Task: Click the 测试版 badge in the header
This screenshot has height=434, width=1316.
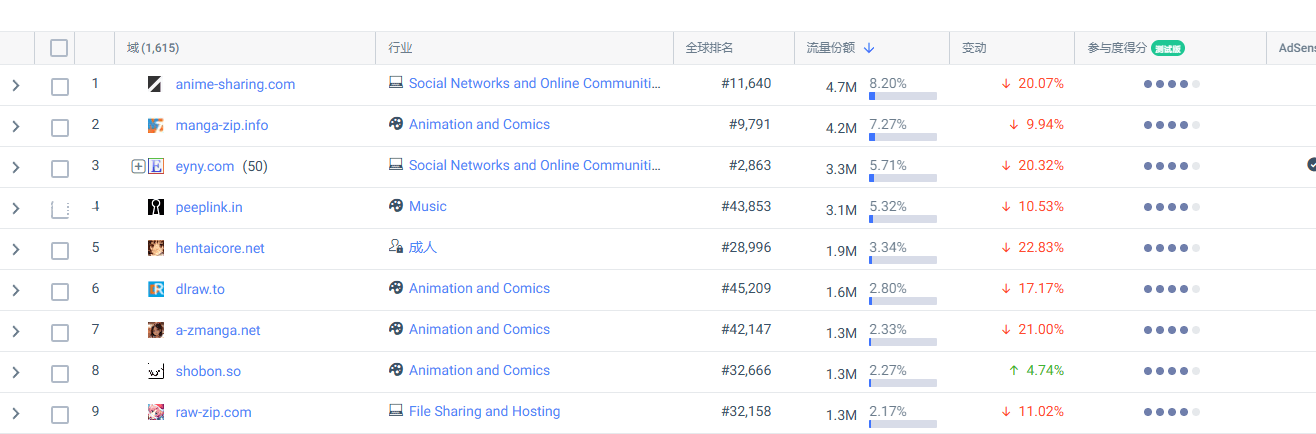Action: click(1168, 48)
